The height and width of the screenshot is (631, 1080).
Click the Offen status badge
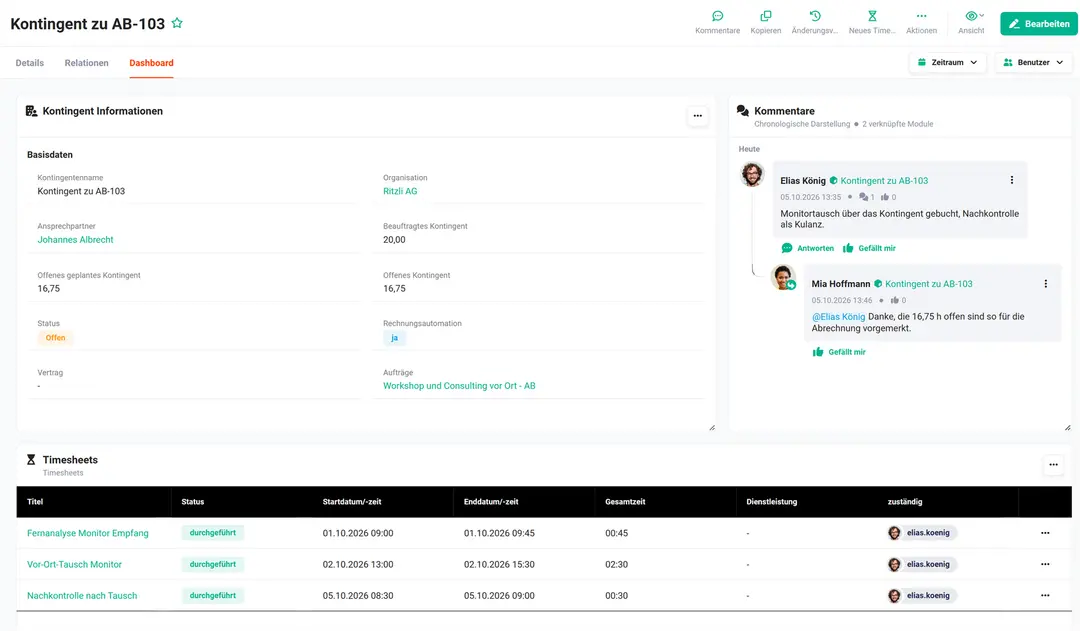pyautogui.click(x=55, y=338)
